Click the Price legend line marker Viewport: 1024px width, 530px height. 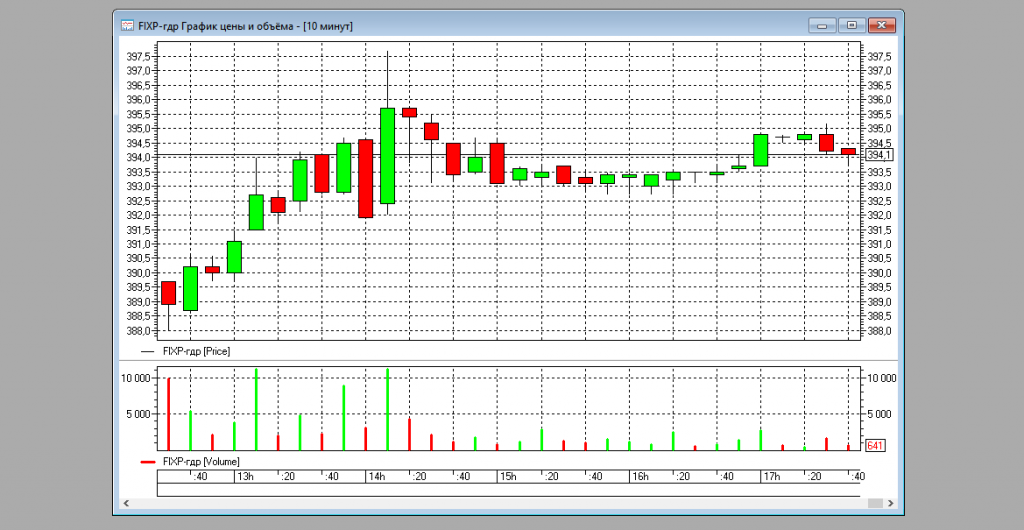149,352
